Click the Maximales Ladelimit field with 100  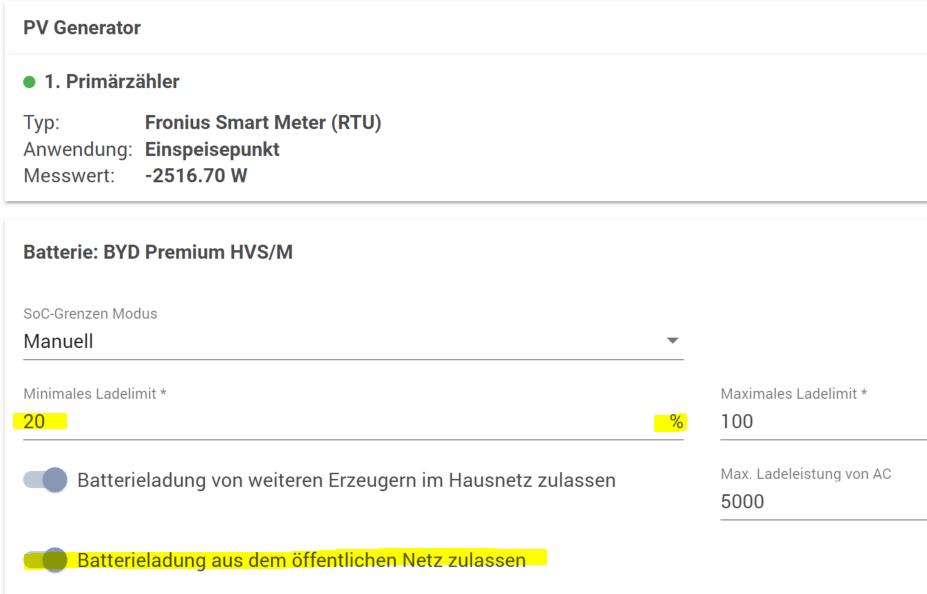click(x=824, y=422)
